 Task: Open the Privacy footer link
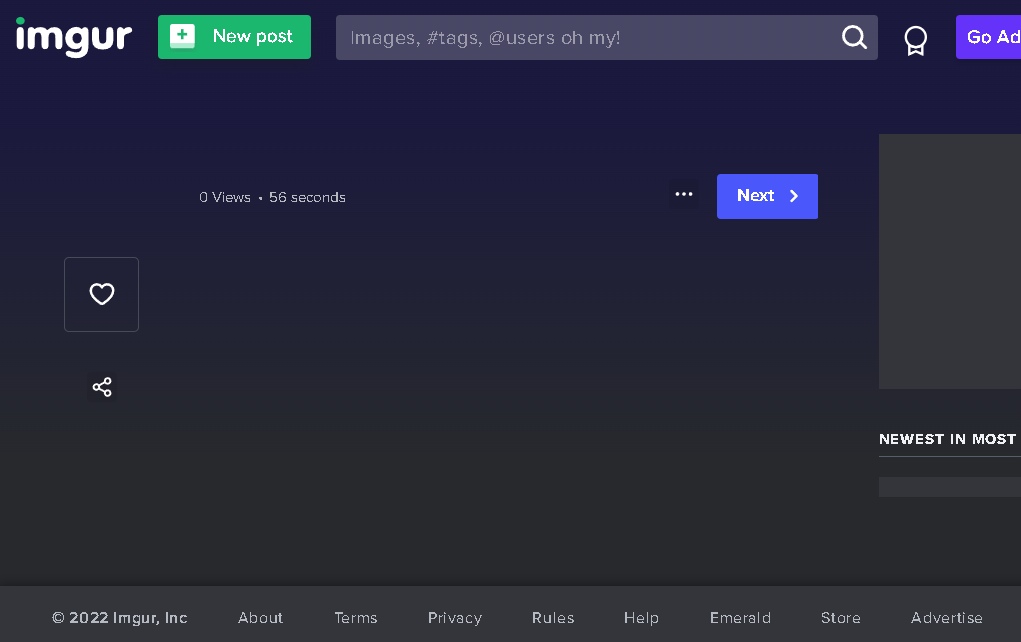tap(454, 618)
